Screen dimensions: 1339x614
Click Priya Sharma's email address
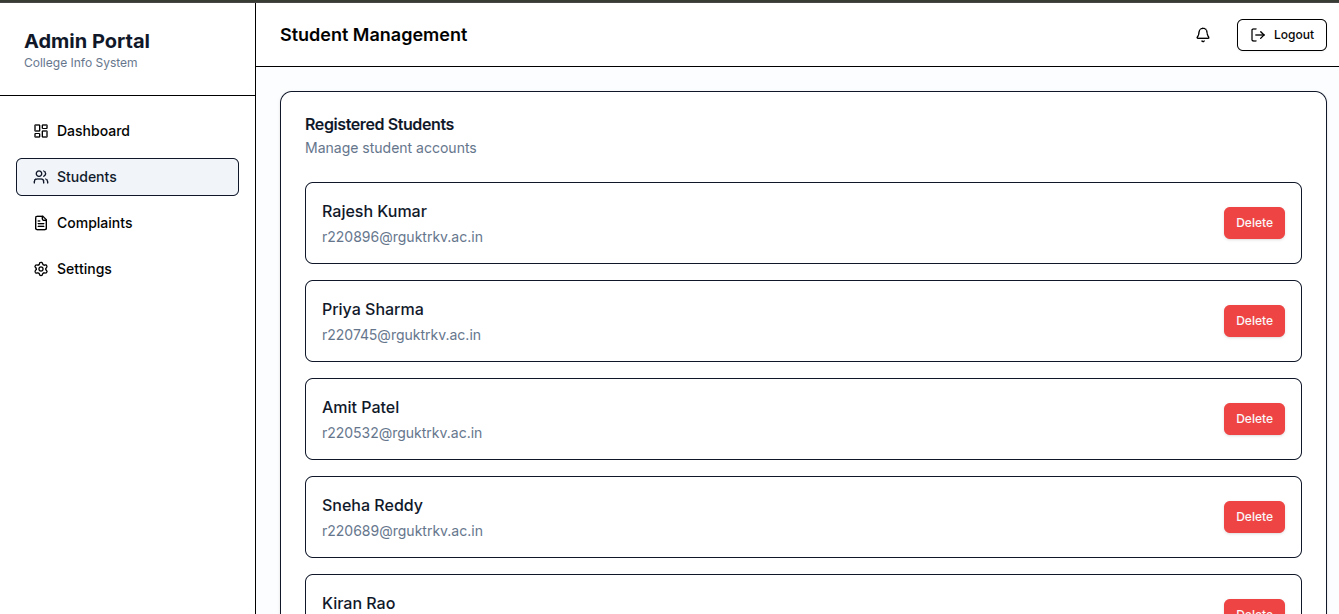pos(401,335)
